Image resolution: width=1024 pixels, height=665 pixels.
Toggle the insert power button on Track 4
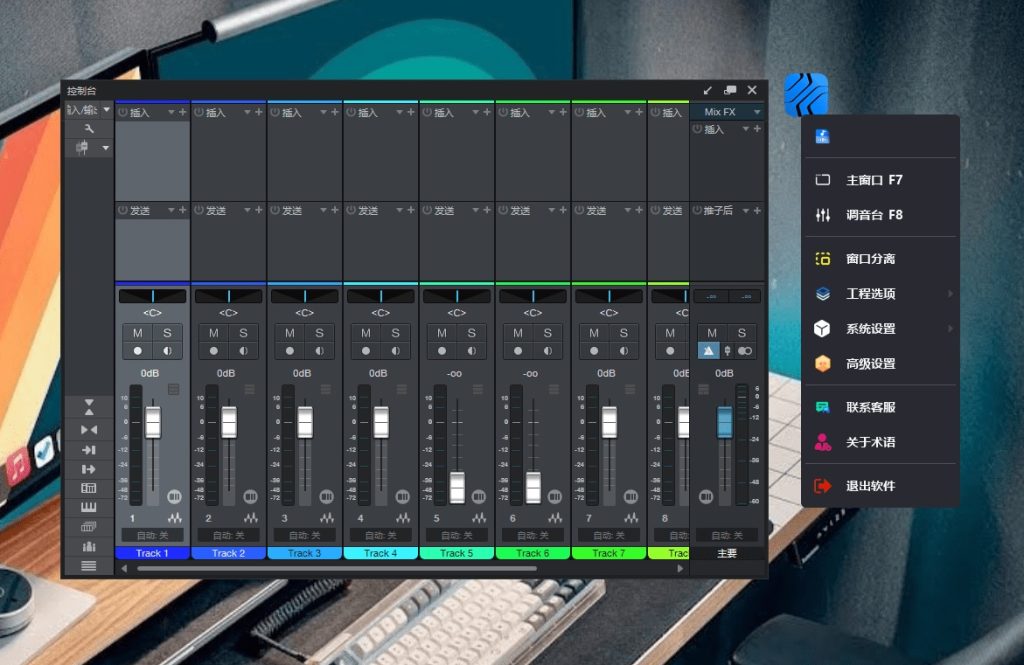coord(351,112)
